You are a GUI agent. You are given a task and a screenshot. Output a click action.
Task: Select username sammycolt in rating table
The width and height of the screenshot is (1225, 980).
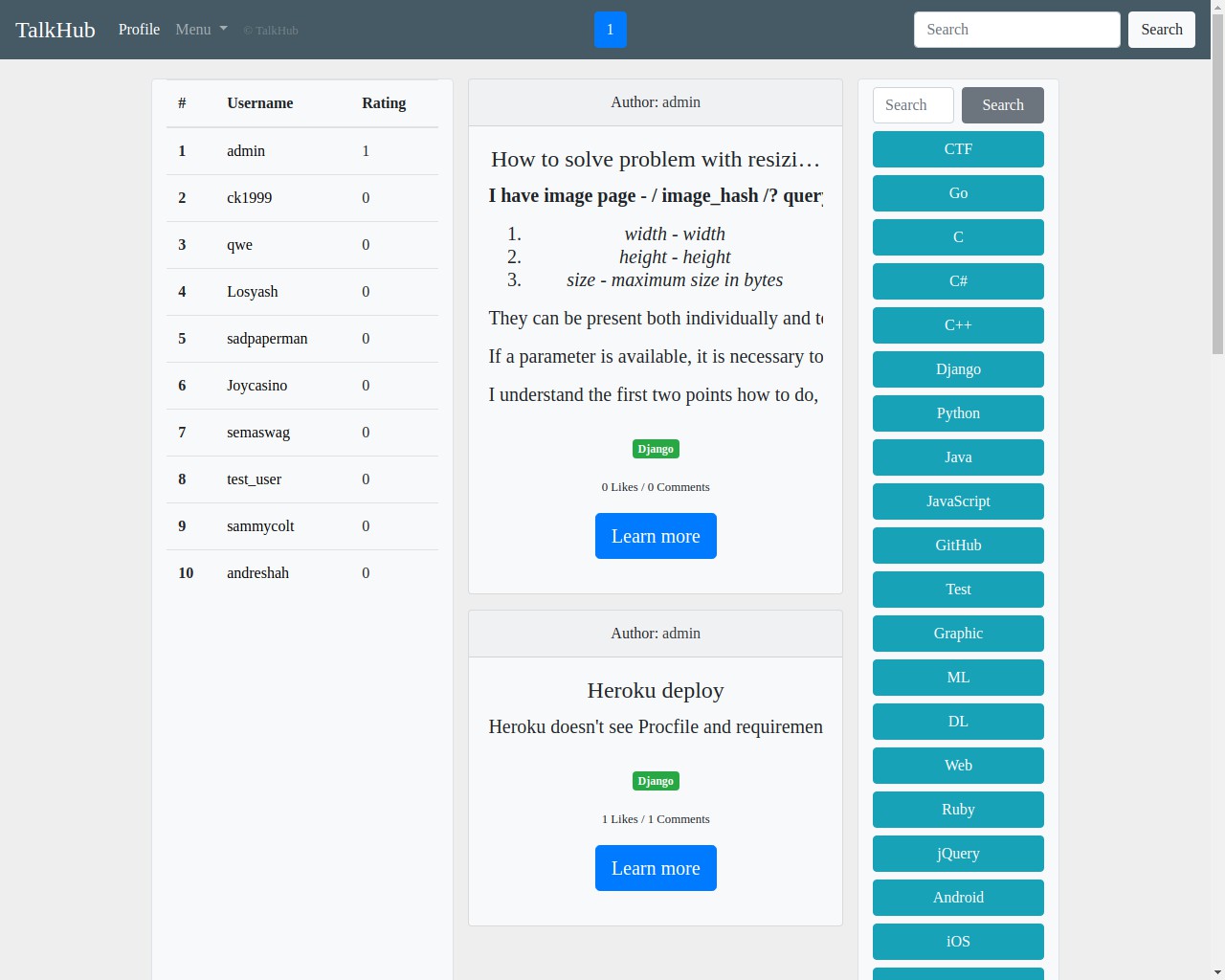pyautogui.click(x=260, y=526)
